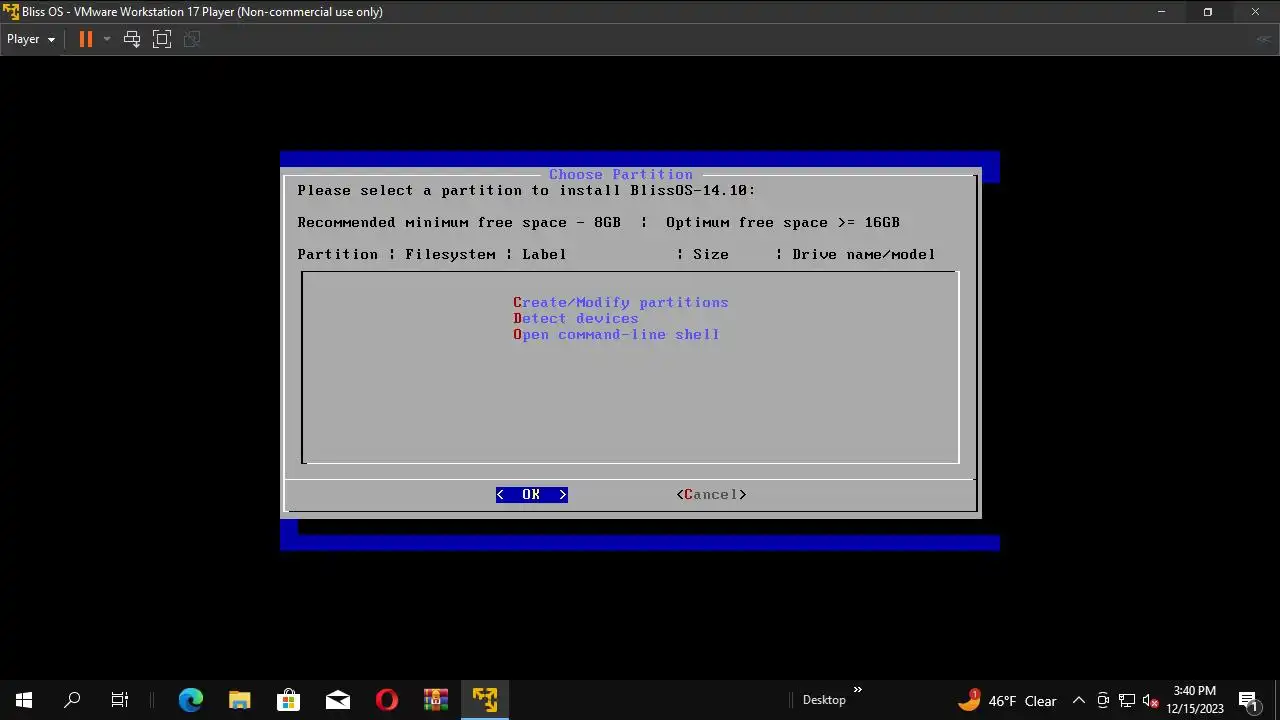Image resolution: width=1280 pixels, height=720 pixels.
Task: Open the notification center icon
Action: pos(1247,700)
